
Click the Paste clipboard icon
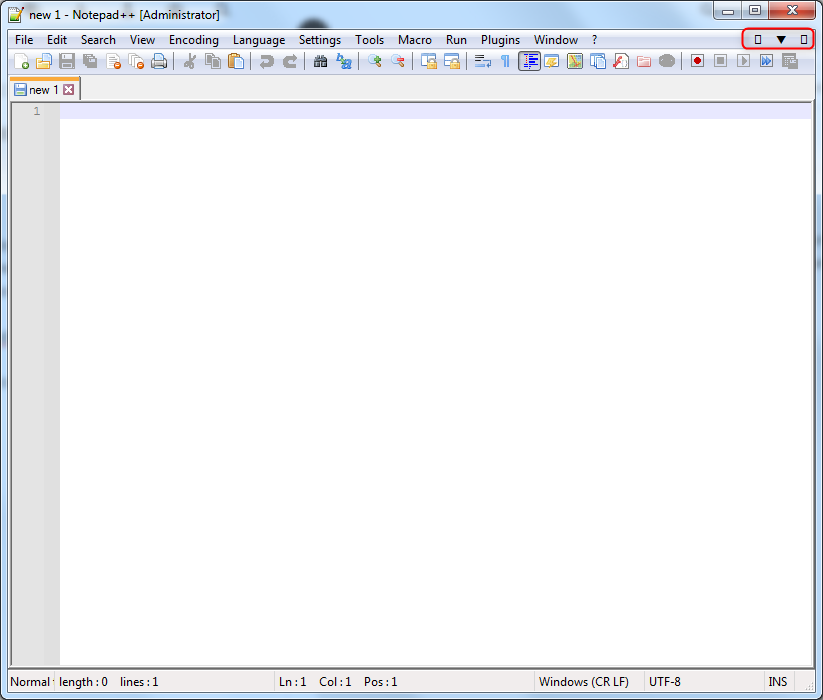click(236, 61)
